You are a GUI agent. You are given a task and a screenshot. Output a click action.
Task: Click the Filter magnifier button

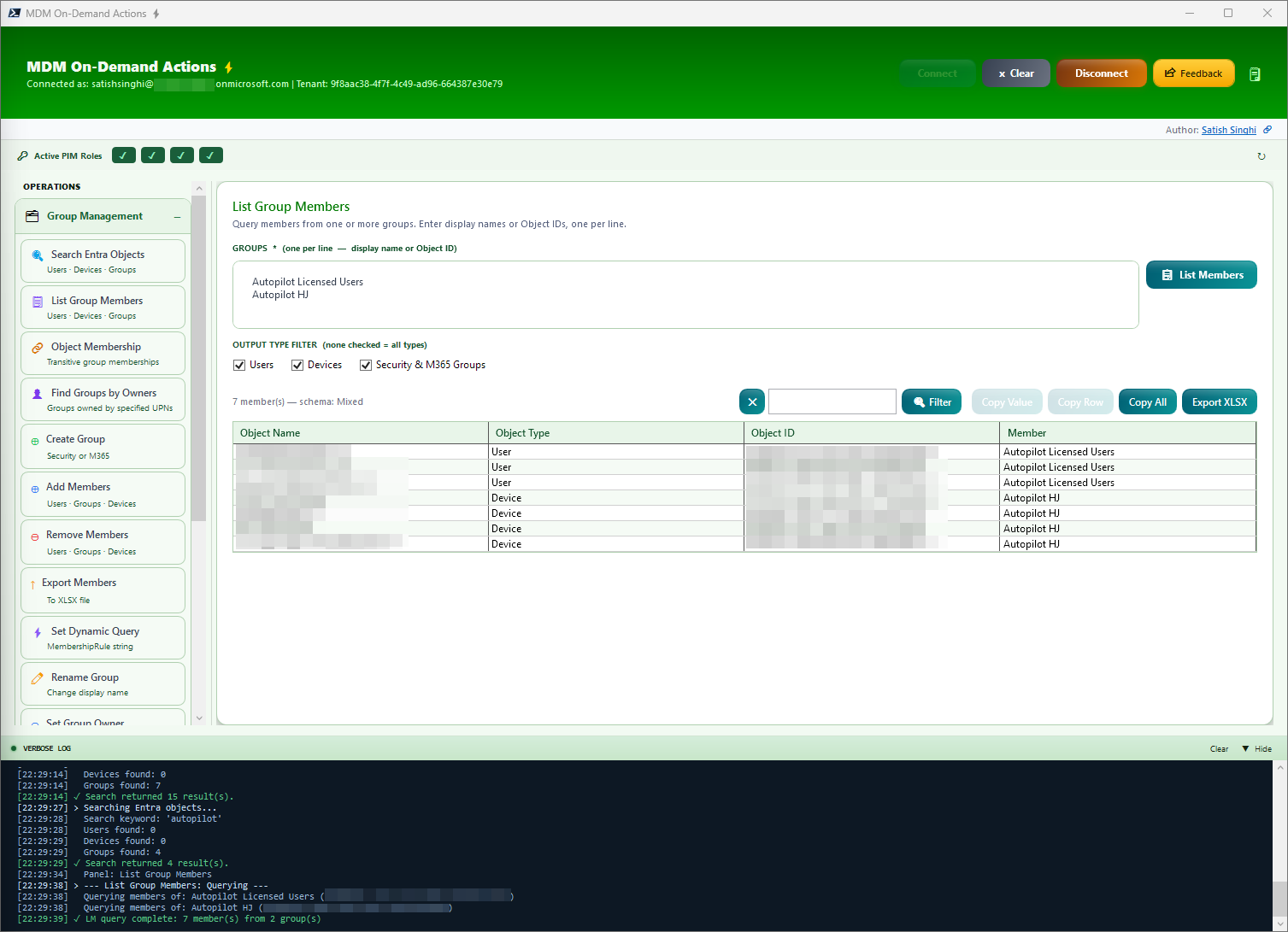(931, 402)
